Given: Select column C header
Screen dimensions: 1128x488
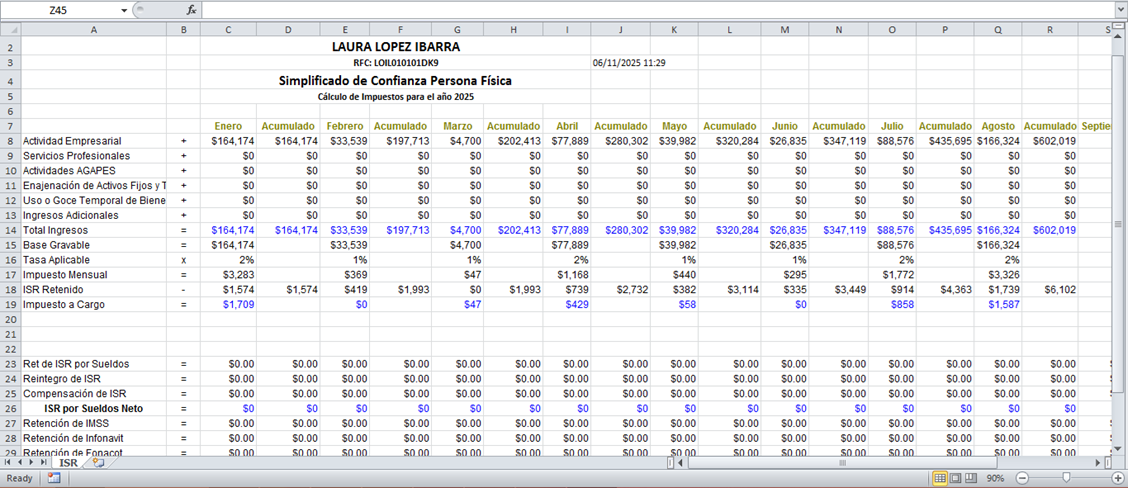Looking at the screenshot, I should coord(228,31).
